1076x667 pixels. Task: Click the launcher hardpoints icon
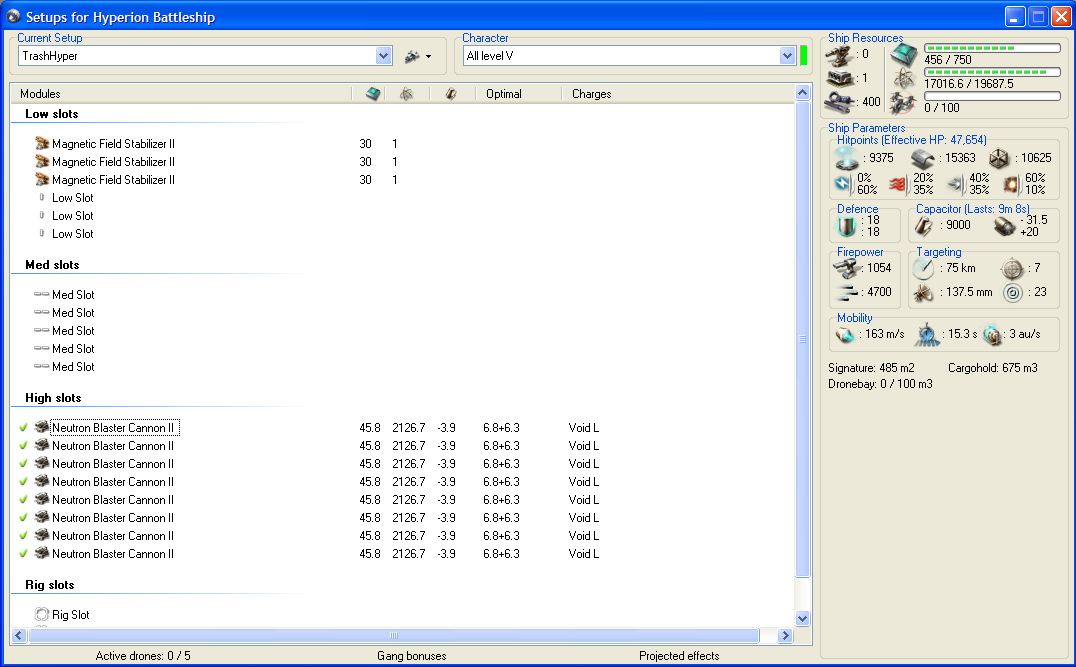tap(839, 78)
